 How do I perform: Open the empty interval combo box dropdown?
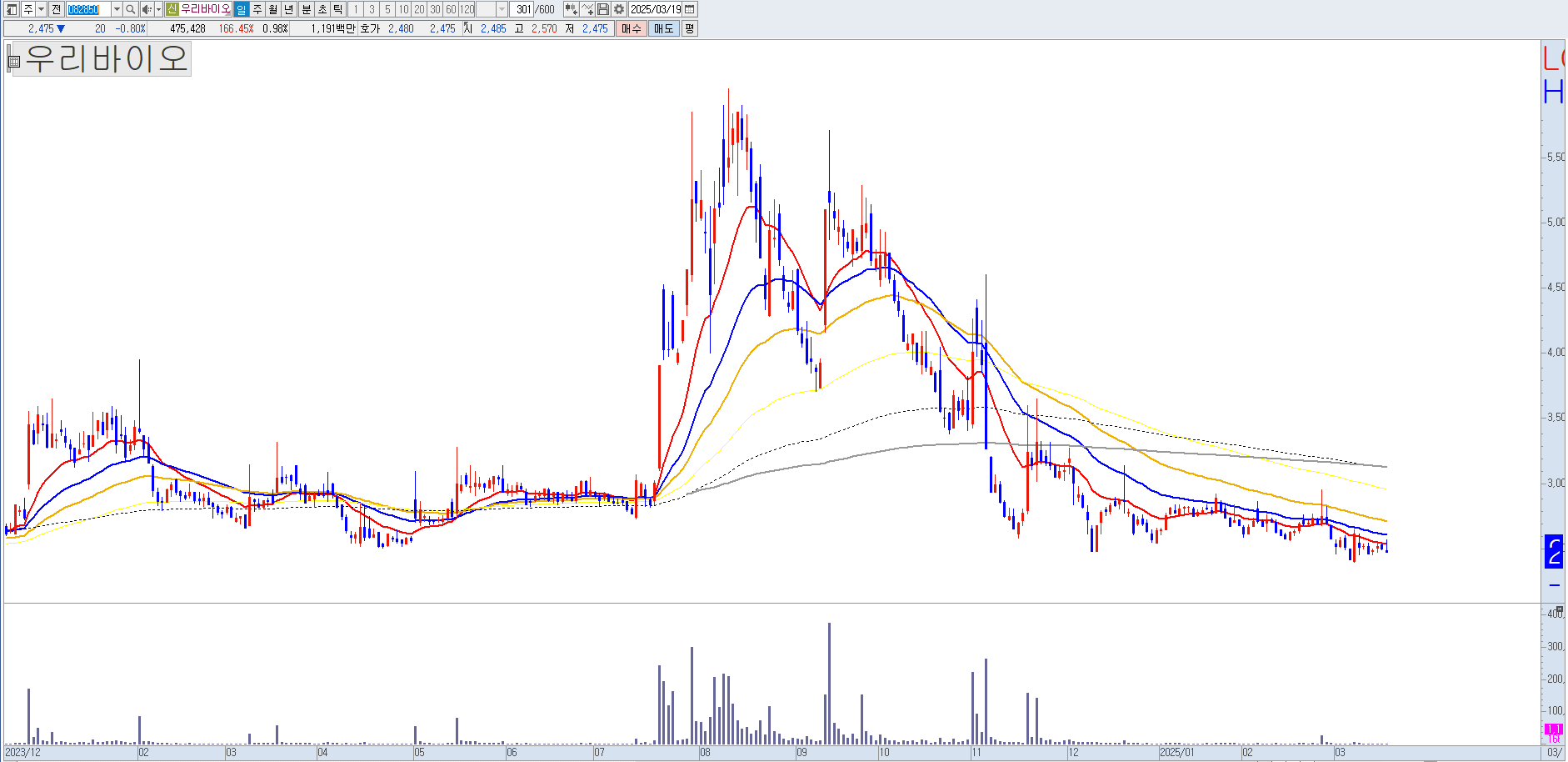click(x=502, y=9)
